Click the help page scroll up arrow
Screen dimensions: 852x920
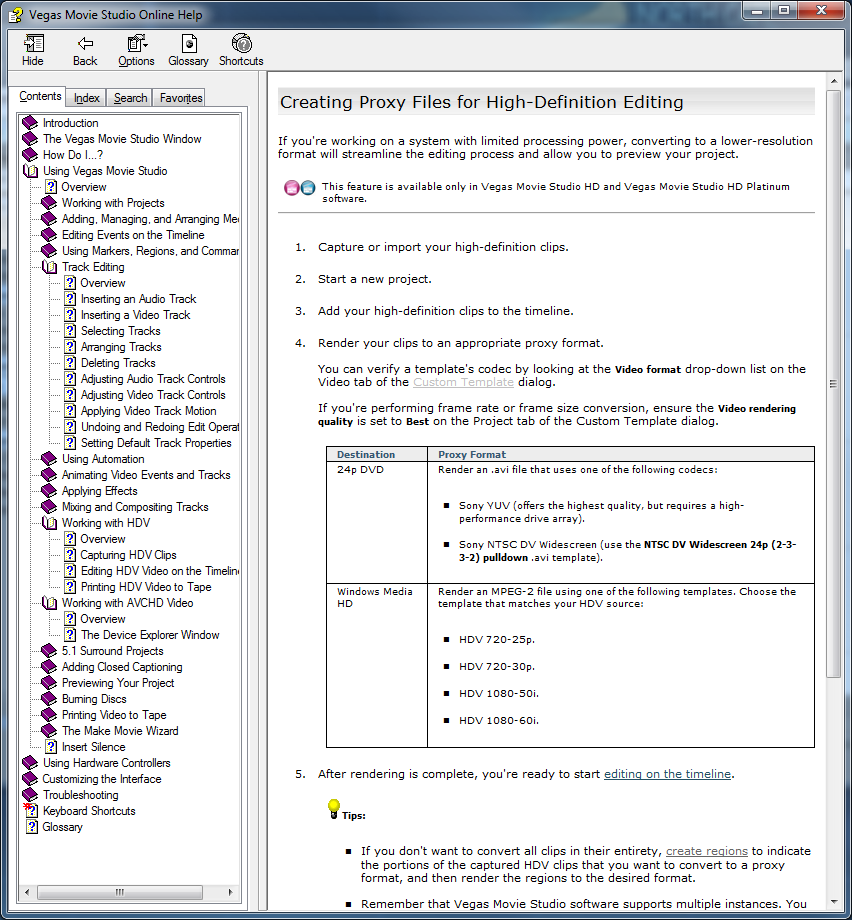coord(833,80)
